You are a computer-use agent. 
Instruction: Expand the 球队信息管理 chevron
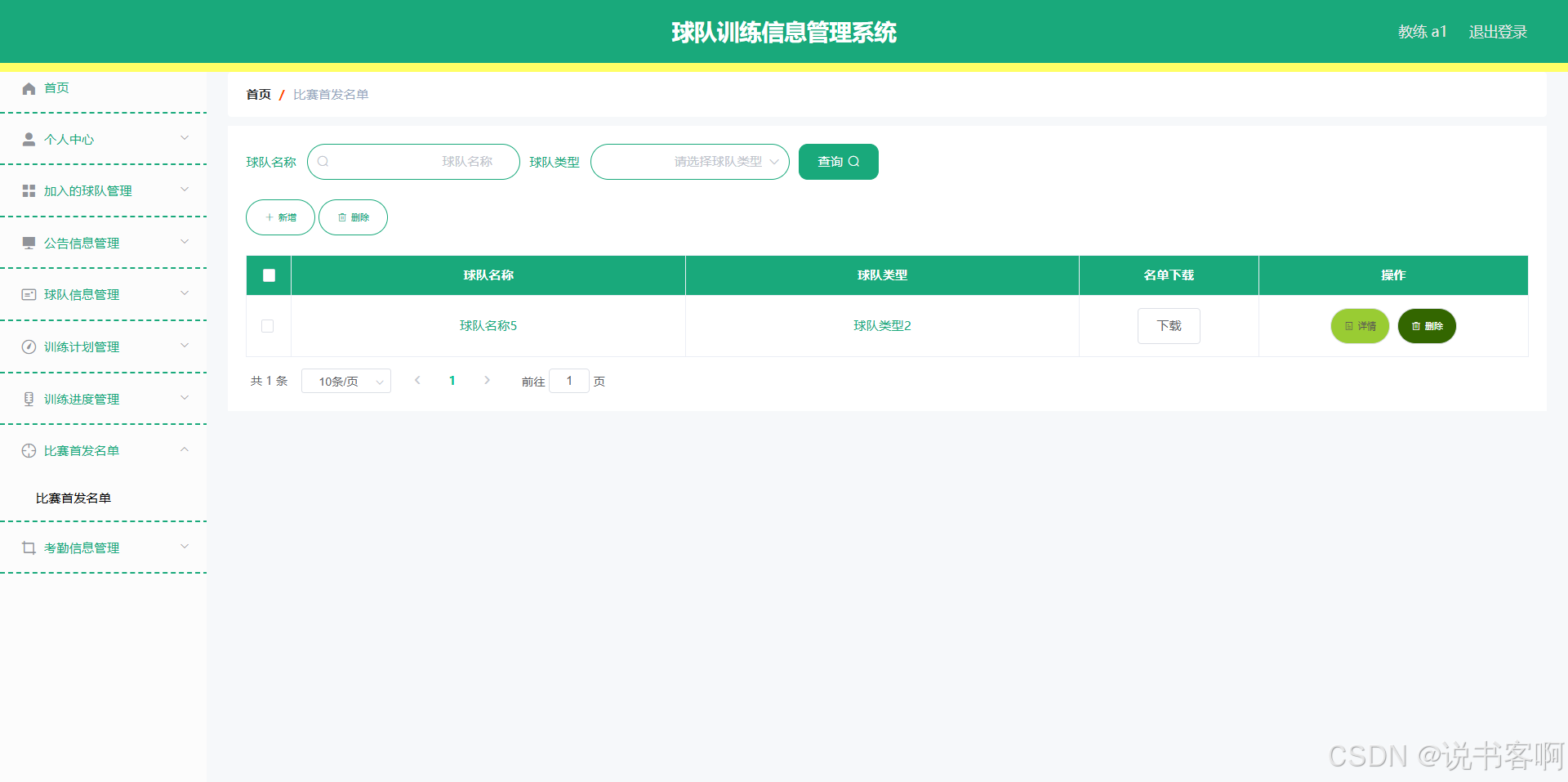tap(185, 293)
